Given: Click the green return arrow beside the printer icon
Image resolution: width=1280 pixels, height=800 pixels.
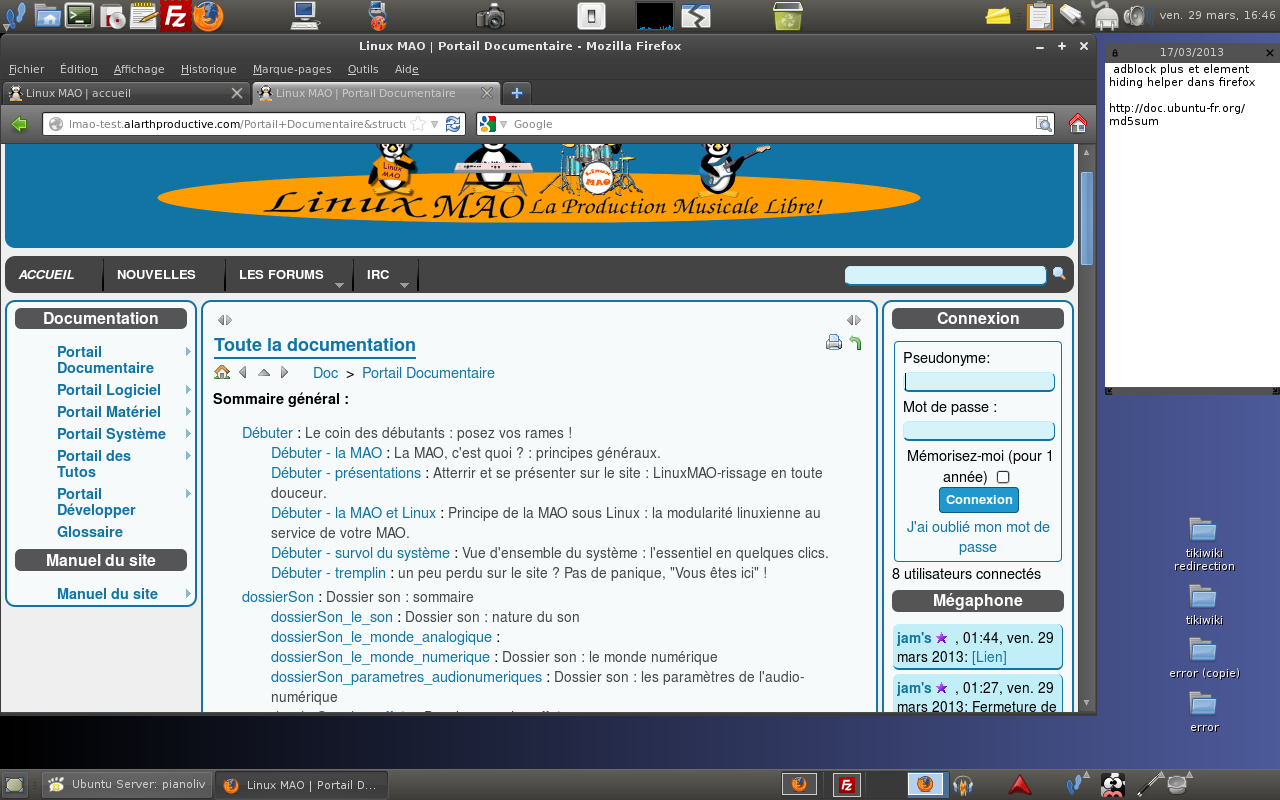Looking at the screenshot, I should tap(855, 343).
